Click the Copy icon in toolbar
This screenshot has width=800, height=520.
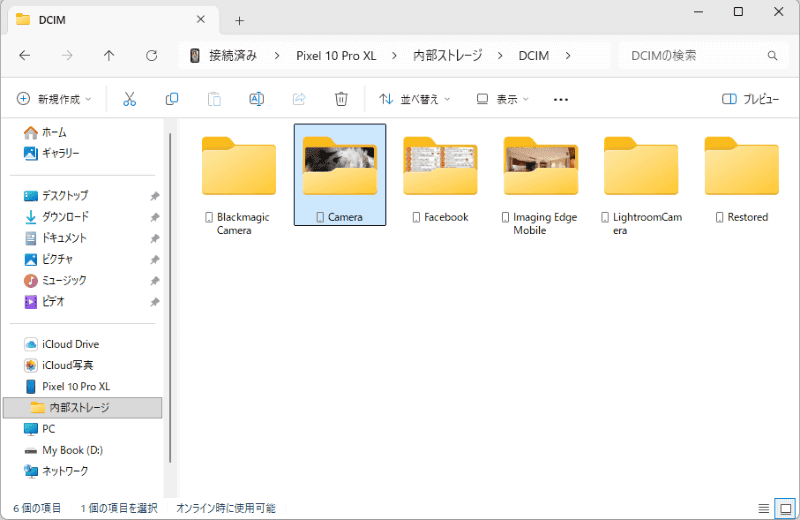pos(172,99)
